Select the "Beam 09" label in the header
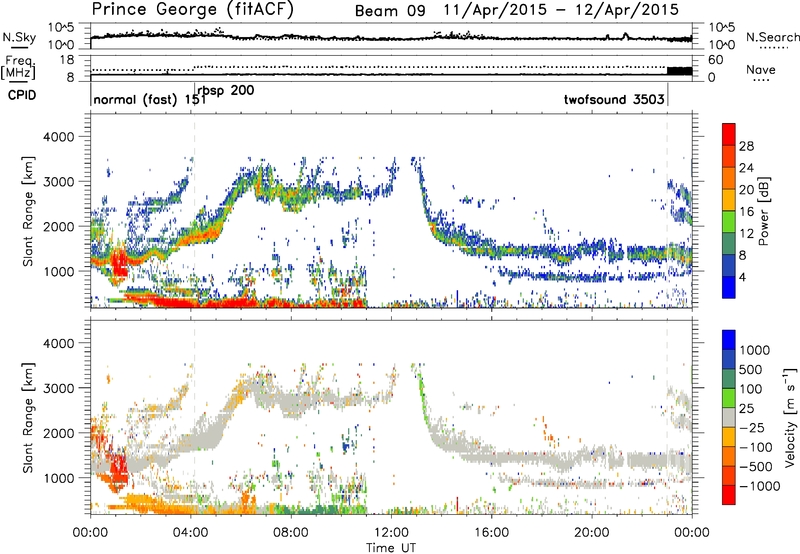Viewport: 800px width, 554px height. 390,11
